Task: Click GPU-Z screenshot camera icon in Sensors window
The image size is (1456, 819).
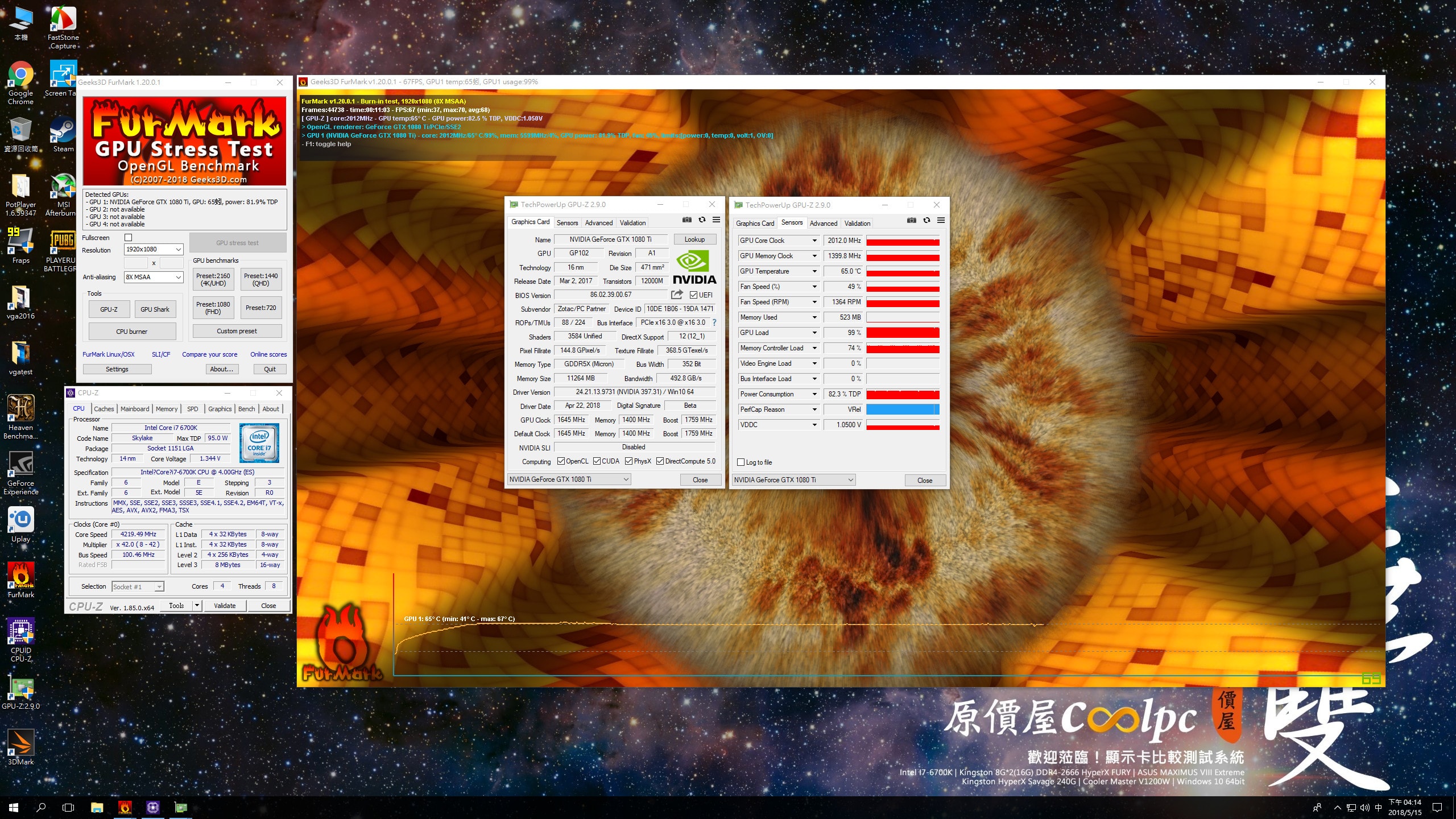Action: pos(911,220)
